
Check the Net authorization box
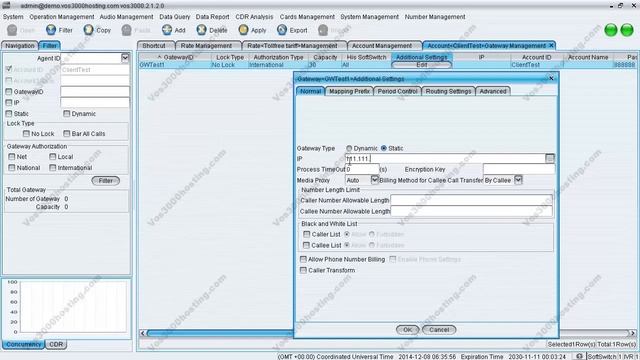[x=11, y=157]
